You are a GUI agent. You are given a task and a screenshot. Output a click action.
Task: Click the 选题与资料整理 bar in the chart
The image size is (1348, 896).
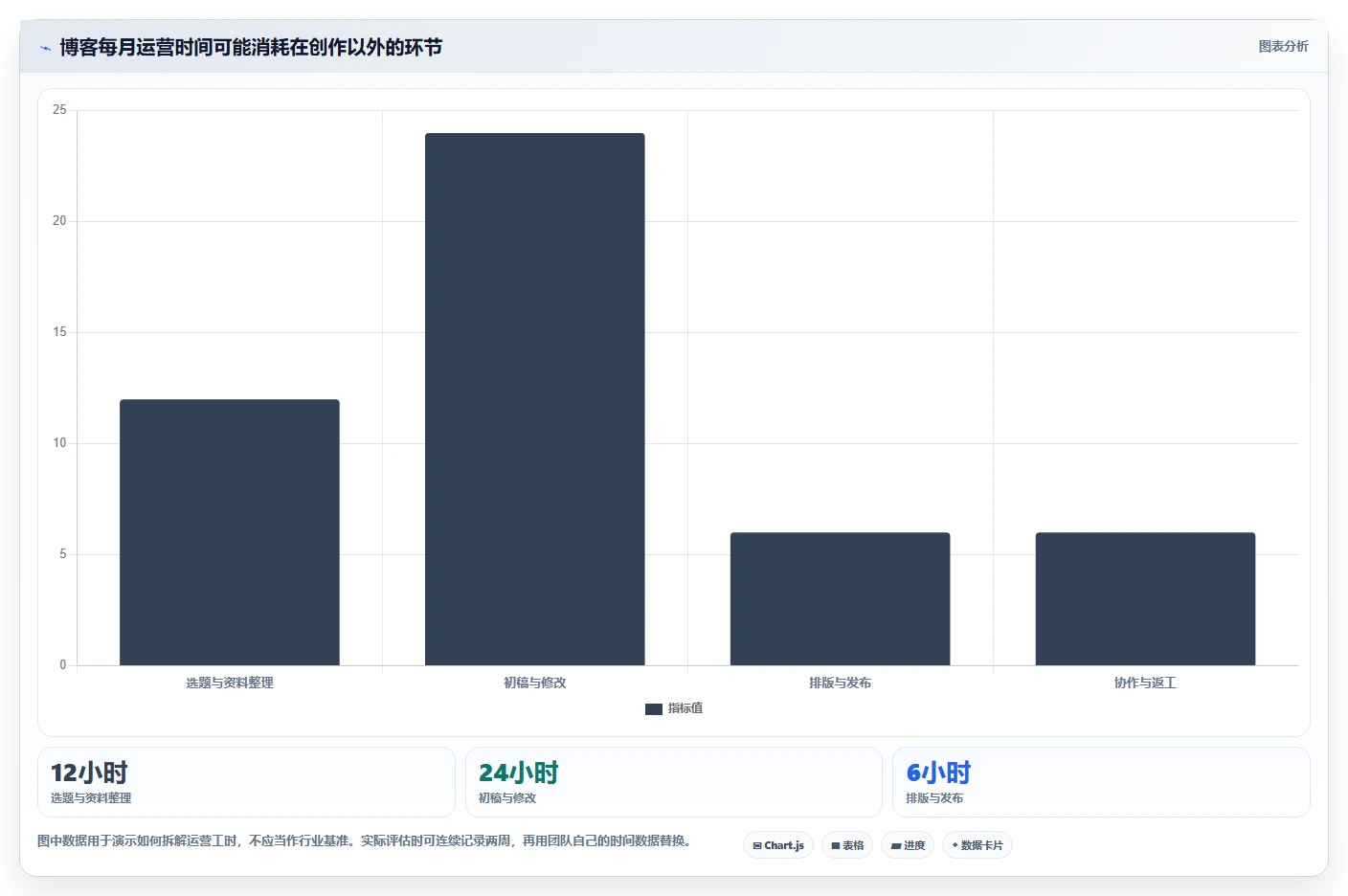coord(230,532)
